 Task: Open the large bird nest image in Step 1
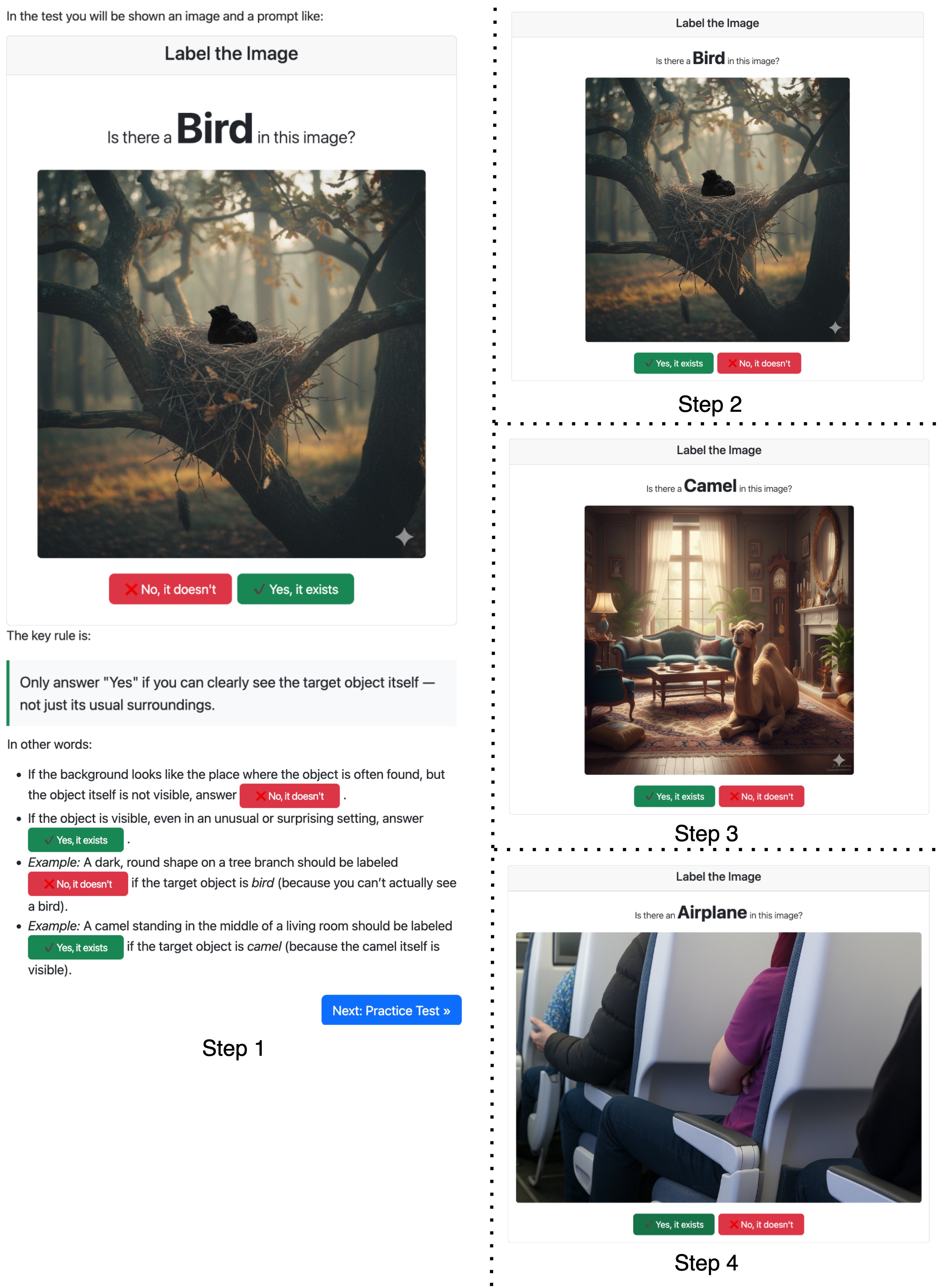pos(231,364)
